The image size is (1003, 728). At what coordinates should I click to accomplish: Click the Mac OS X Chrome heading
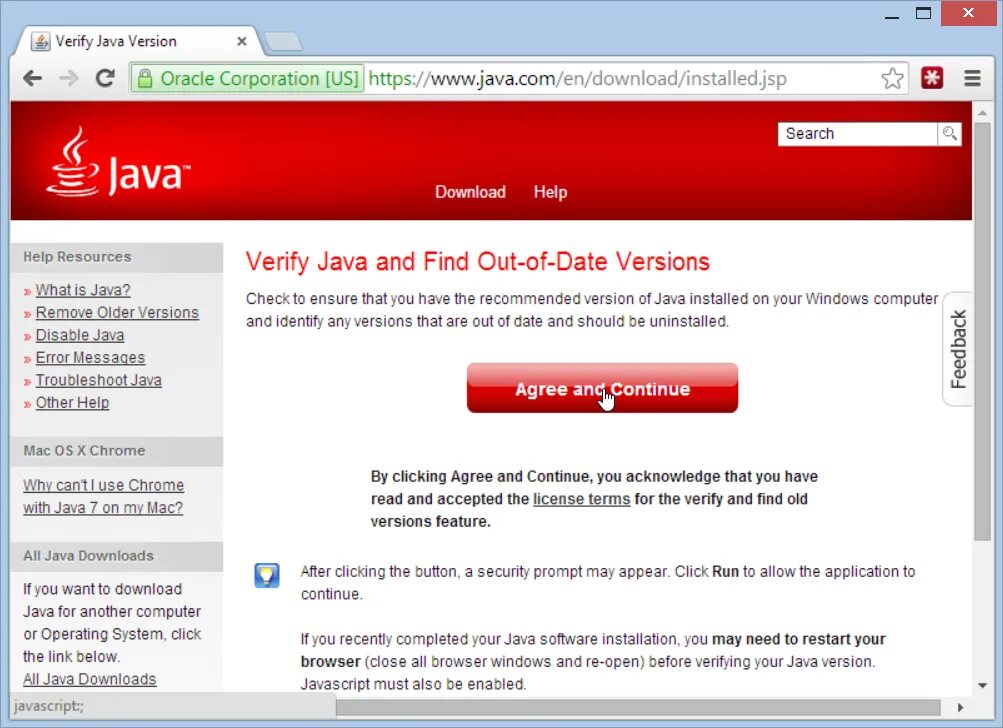tap(84, 450)
